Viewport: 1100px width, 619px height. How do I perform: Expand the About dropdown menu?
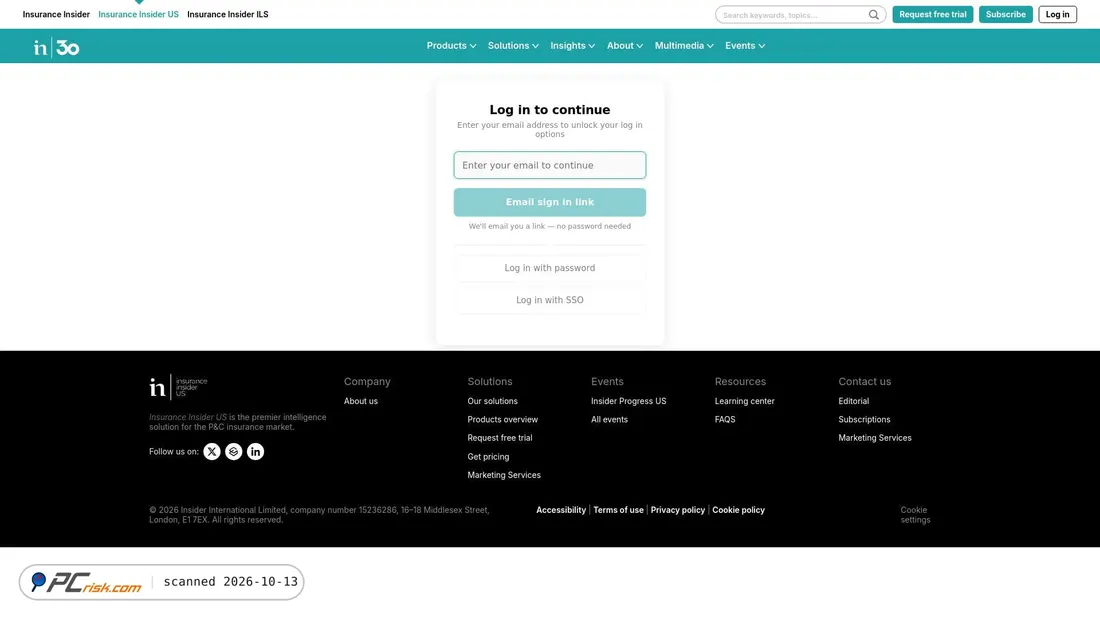point(624,46)
